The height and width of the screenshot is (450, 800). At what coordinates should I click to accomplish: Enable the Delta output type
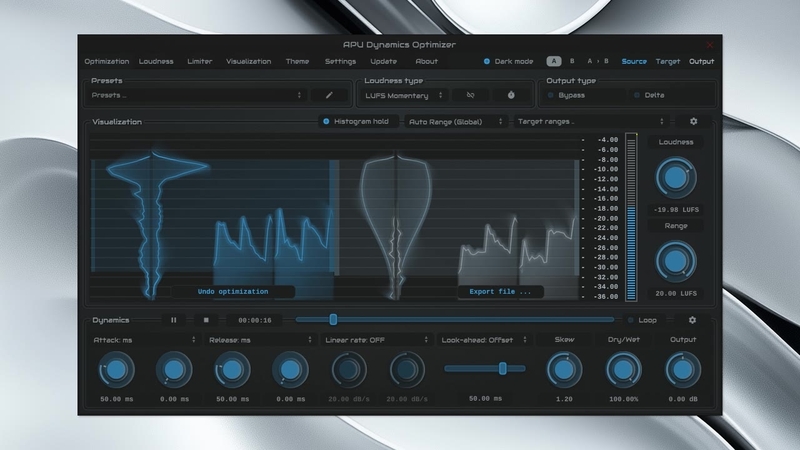click(648, 95)
